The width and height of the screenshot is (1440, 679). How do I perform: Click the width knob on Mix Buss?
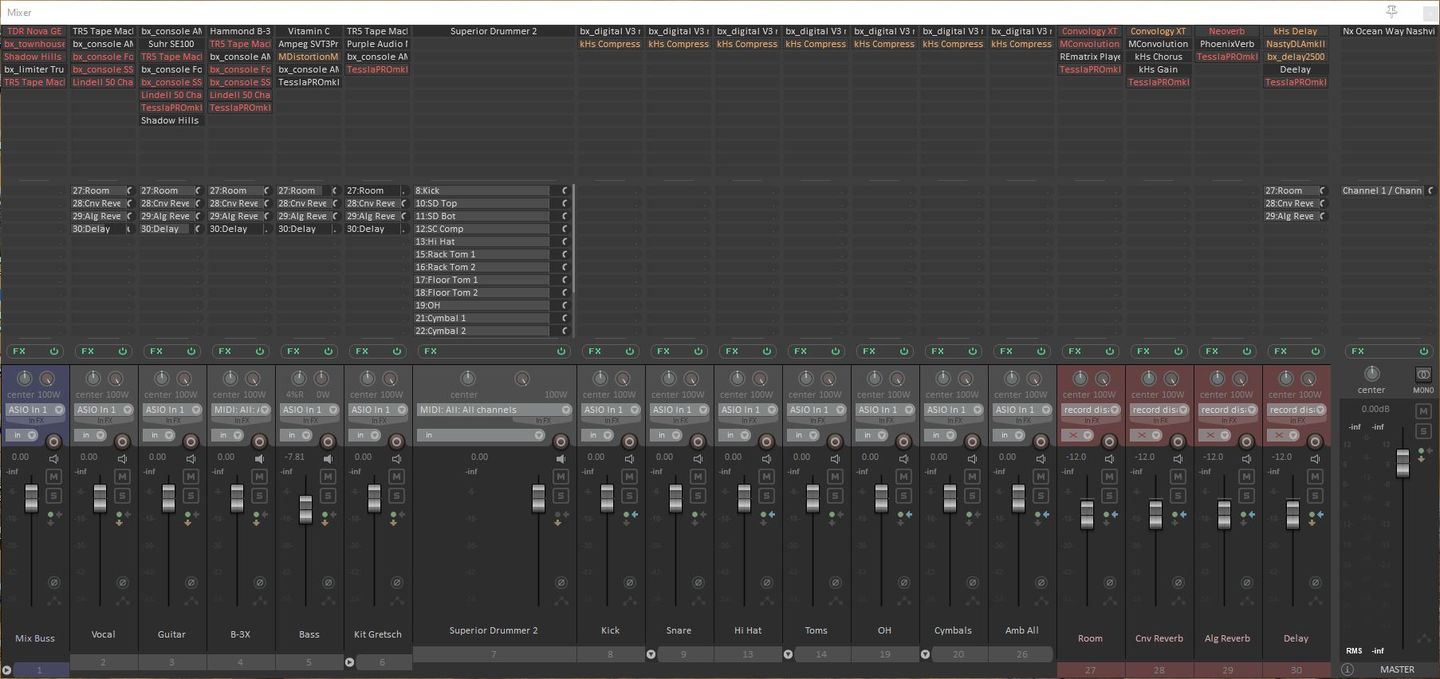[47, 378]
